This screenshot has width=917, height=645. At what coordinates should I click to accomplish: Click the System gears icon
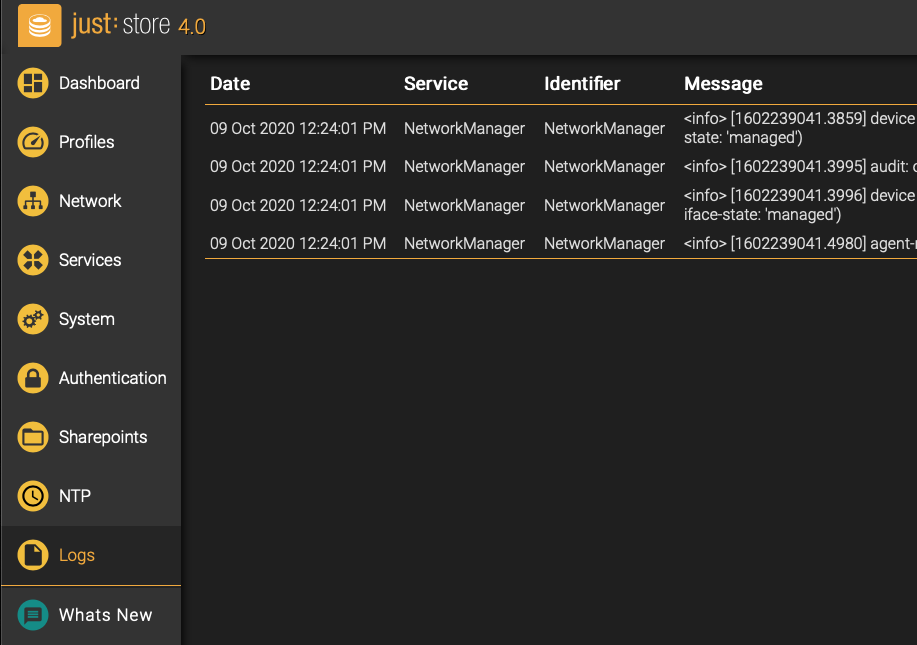pos(33,319)
